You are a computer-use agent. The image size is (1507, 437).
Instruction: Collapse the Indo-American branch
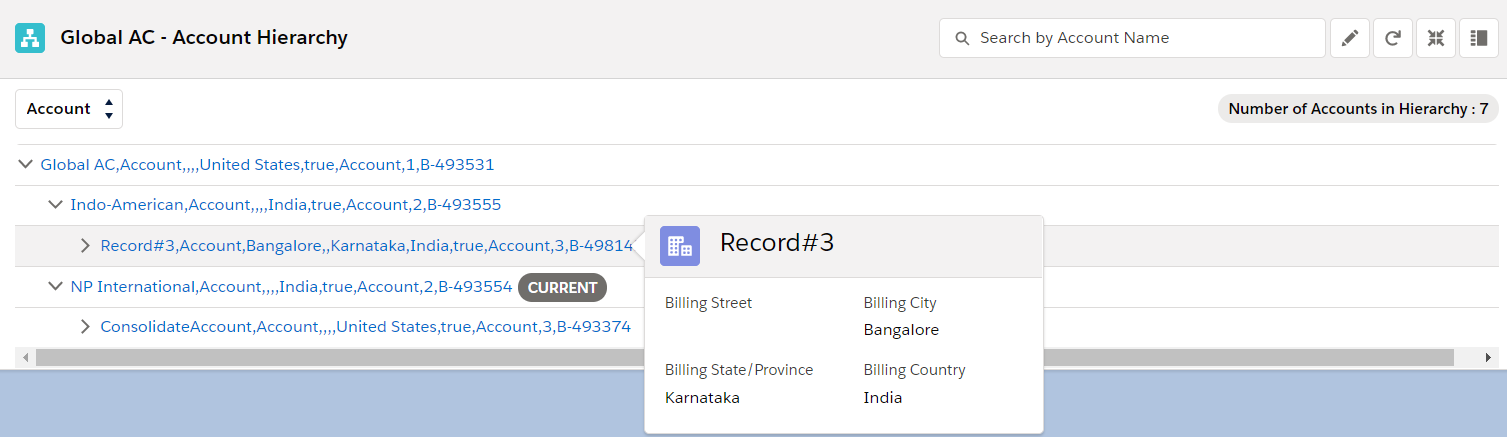click(x=56, y=205)
